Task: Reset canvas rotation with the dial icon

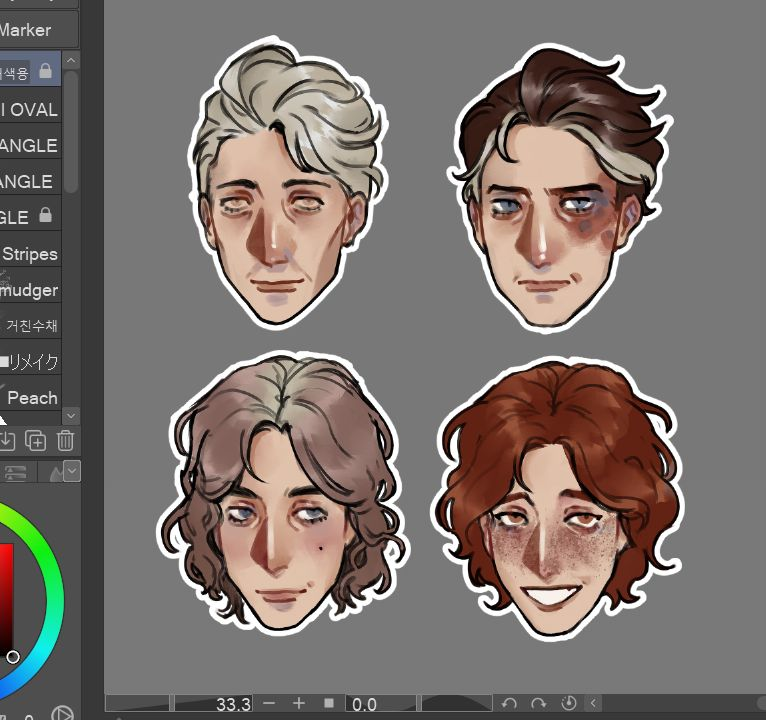Action: 568,703
